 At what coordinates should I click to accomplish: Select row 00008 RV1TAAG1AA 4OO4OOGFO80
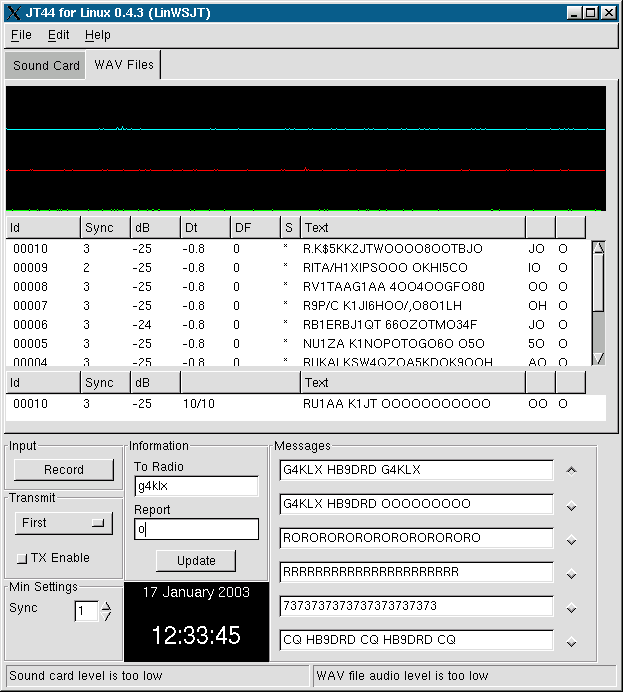298,287
